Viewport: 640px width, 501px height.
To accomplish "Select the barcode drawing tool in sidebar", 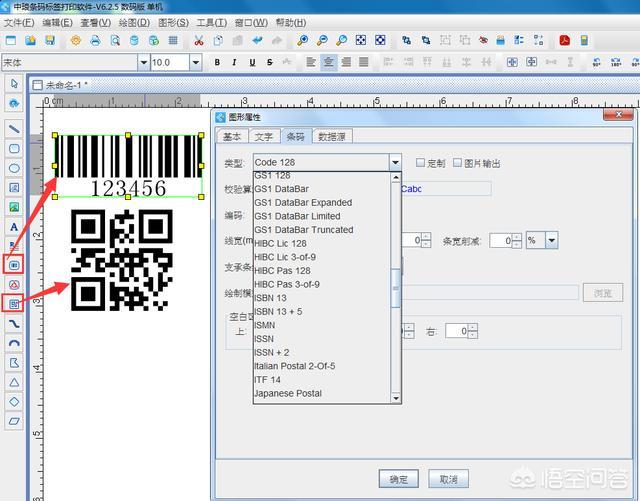I will (x=14, y=265).
